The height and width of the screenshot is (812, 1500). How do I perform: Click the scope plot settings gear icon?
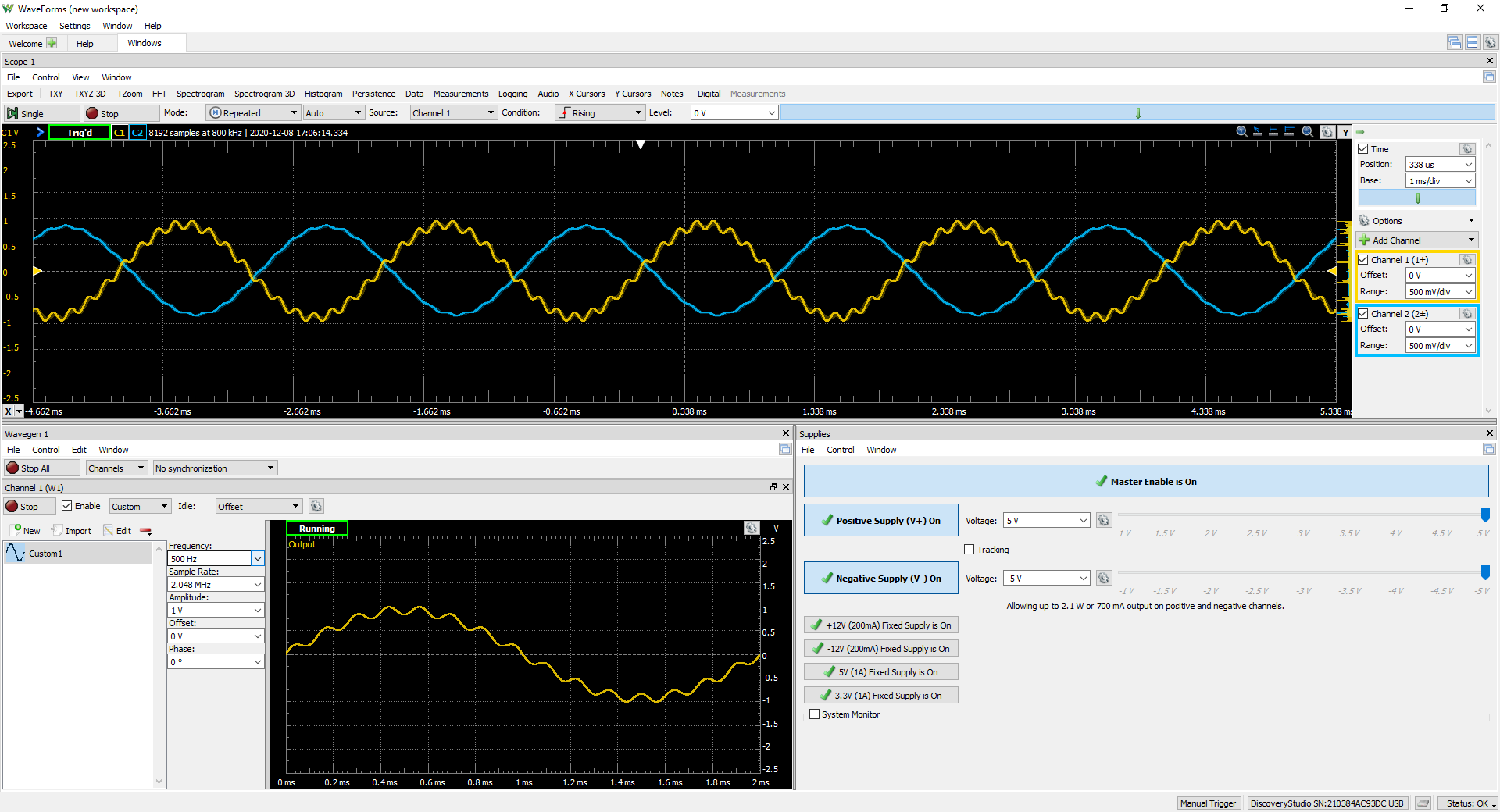pyautogui.click(x=1327, y=132)
